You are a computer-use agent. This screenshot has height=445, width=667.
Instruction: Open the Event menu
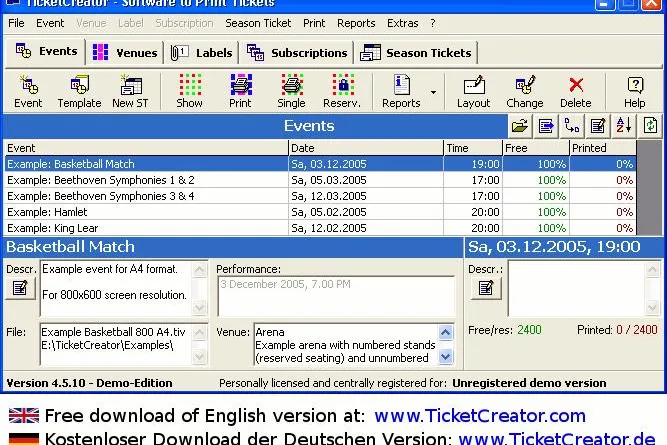click(x=50, y=23)
